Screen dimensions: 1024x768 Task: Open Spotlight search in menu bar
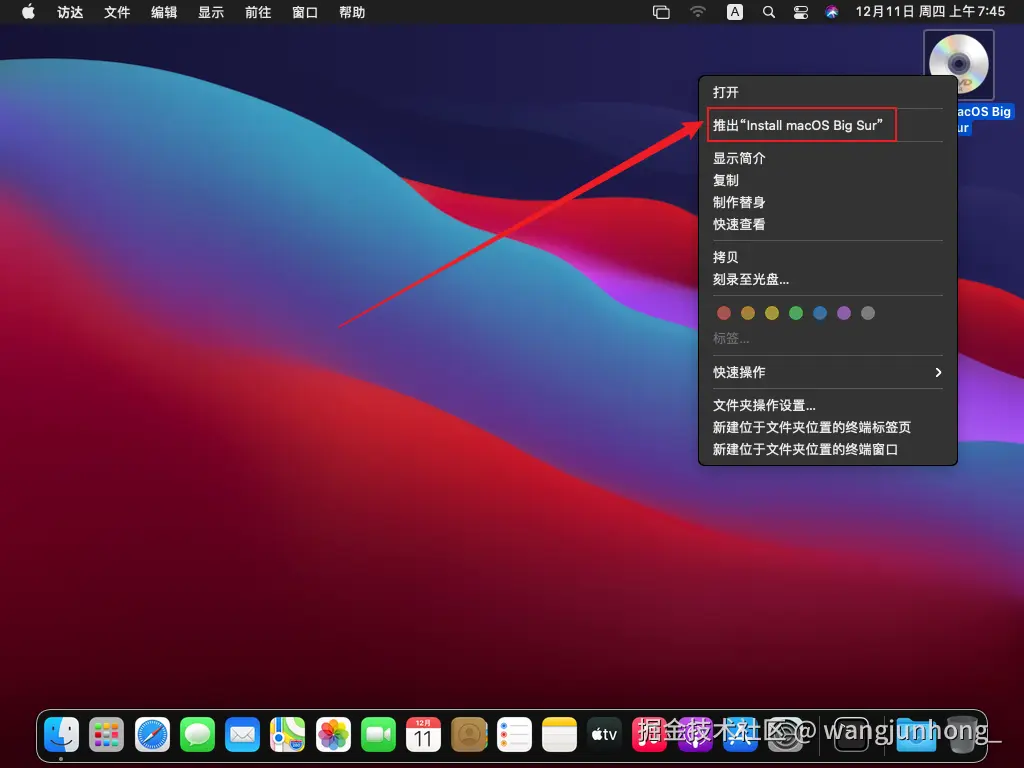[767, 11]
